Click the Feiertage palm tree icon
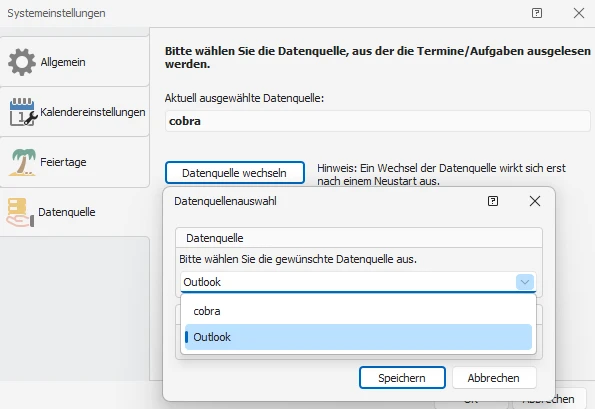The width and height of the screenshot is (595, 409). [23, 162]
